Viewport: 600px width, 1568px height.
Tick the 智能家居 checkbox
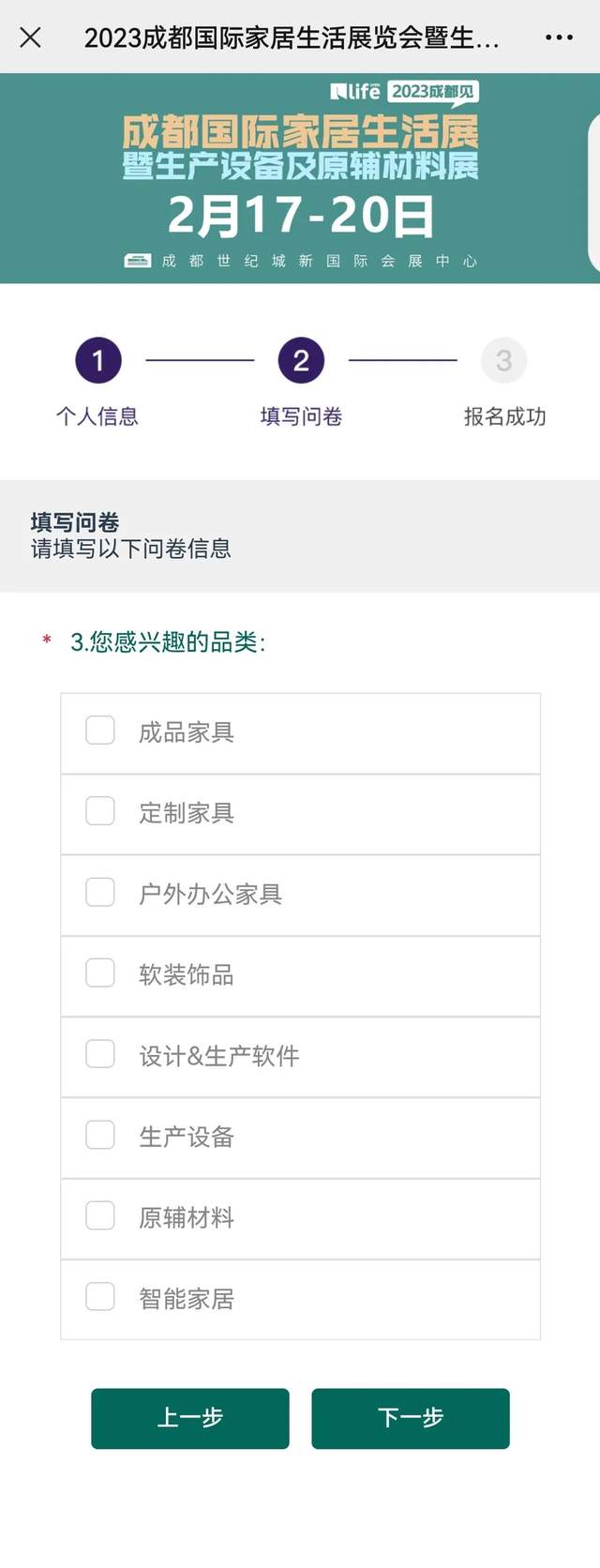100,1297
